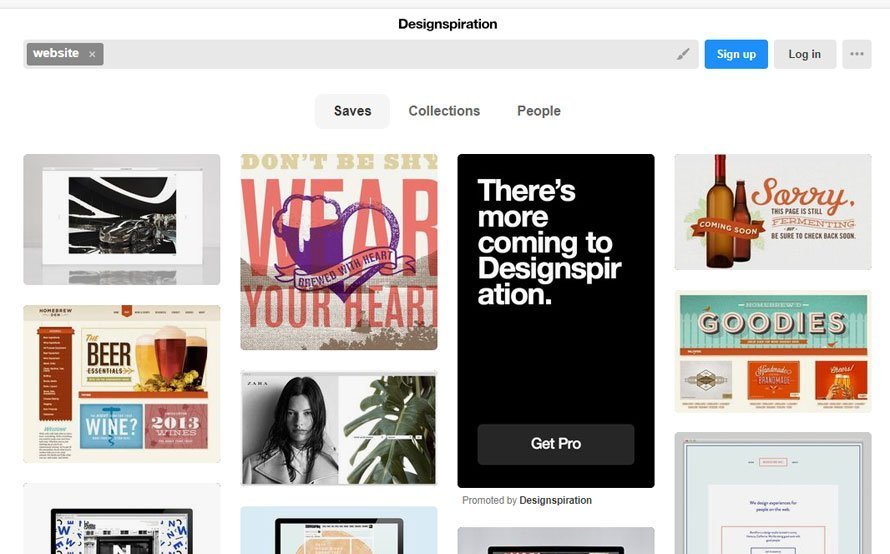
Task: Click the Log in button
Action: point(804,54)
